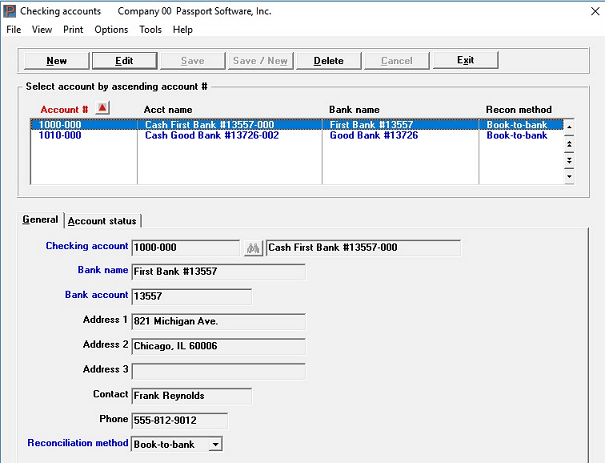Image resolution: width=605 pixels, height=463 pixels.
Task: Open the Print menu
Action: click(73, 30)
